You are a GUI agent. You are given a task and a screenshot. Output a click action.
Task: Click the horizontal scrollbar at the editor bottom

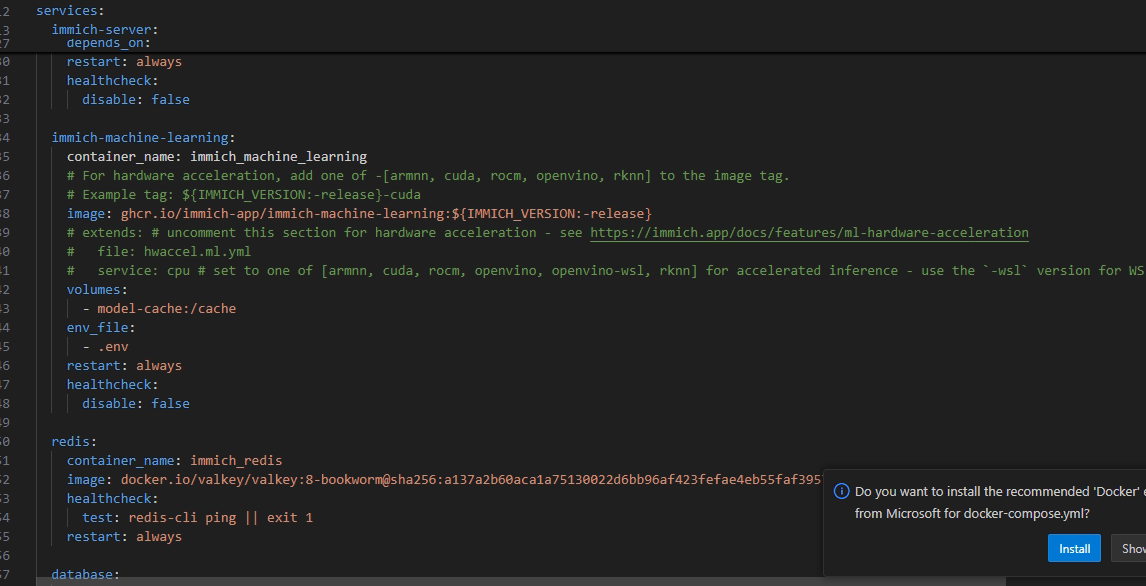click(500, 581)
